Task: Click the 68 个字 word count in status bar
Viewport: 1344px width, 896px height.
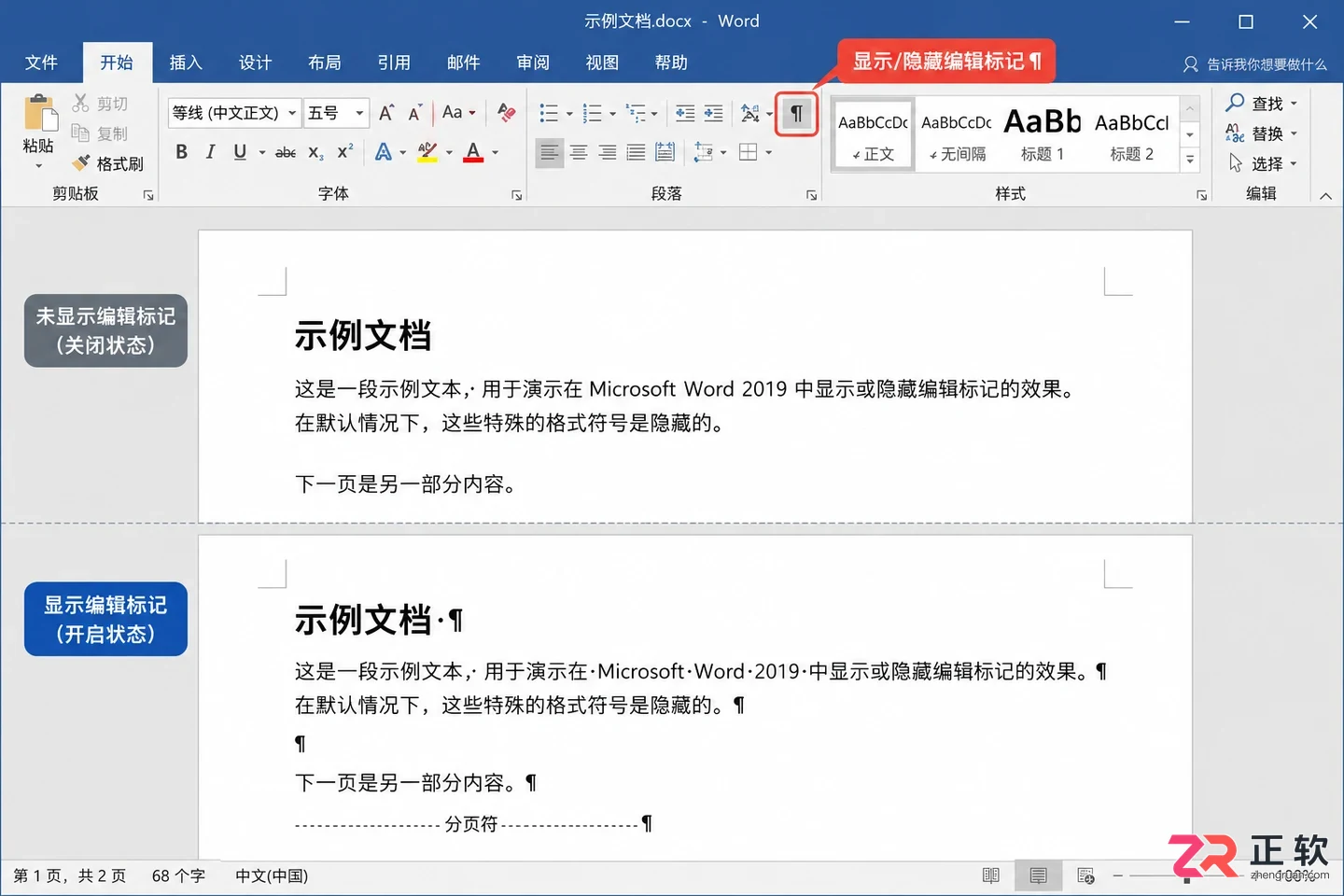Action: tap(178, 875)
